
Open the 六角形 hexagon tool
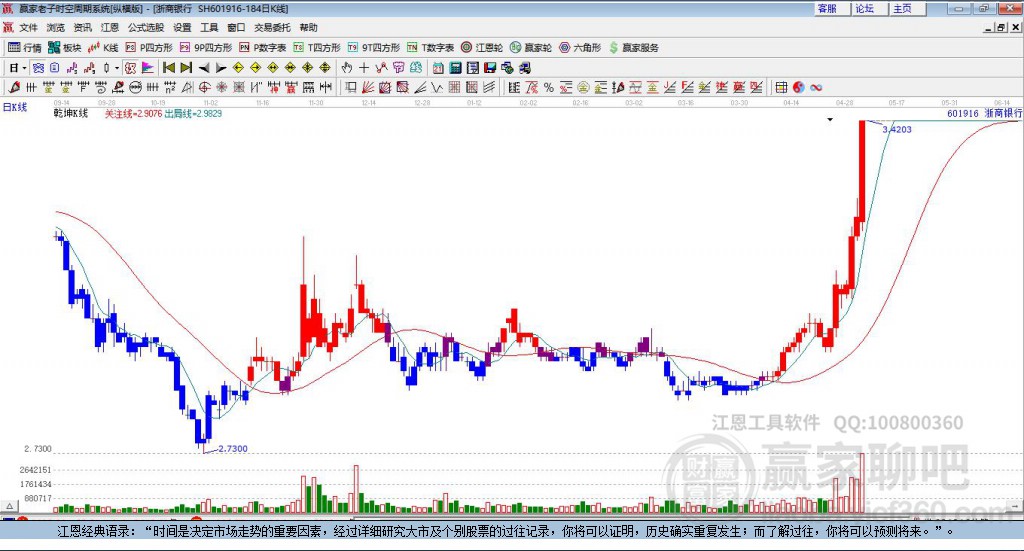pos(580,48)
